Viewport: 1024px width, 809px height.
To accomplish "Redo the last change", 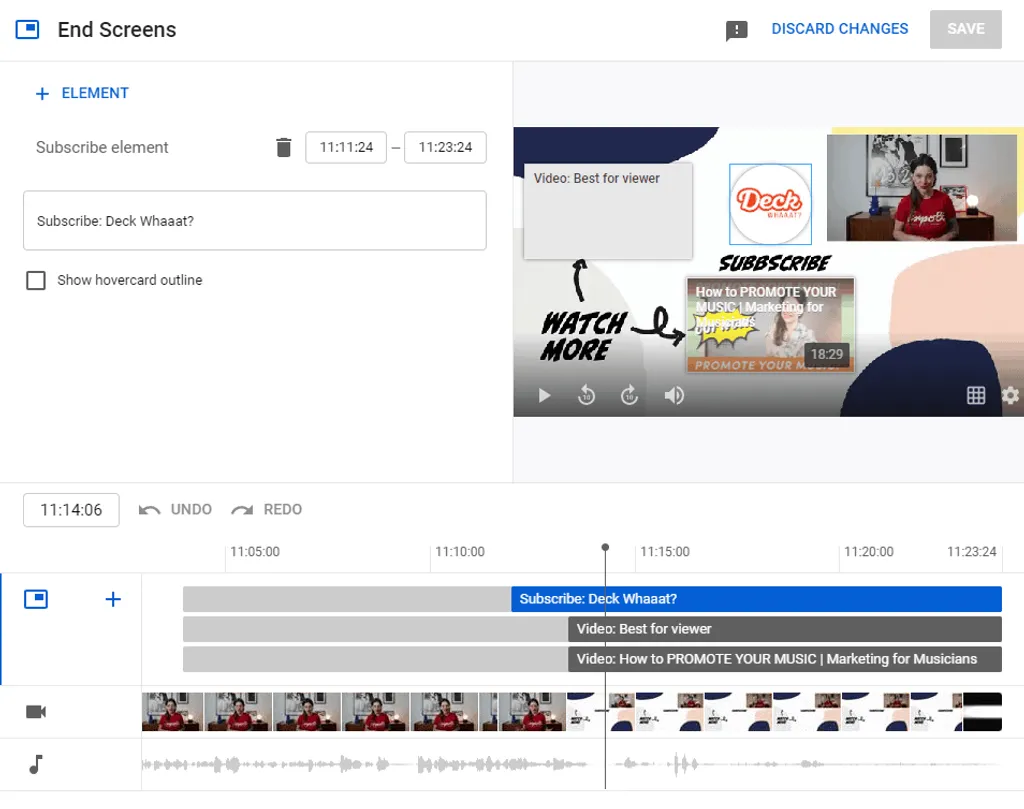I will [265, 509].
